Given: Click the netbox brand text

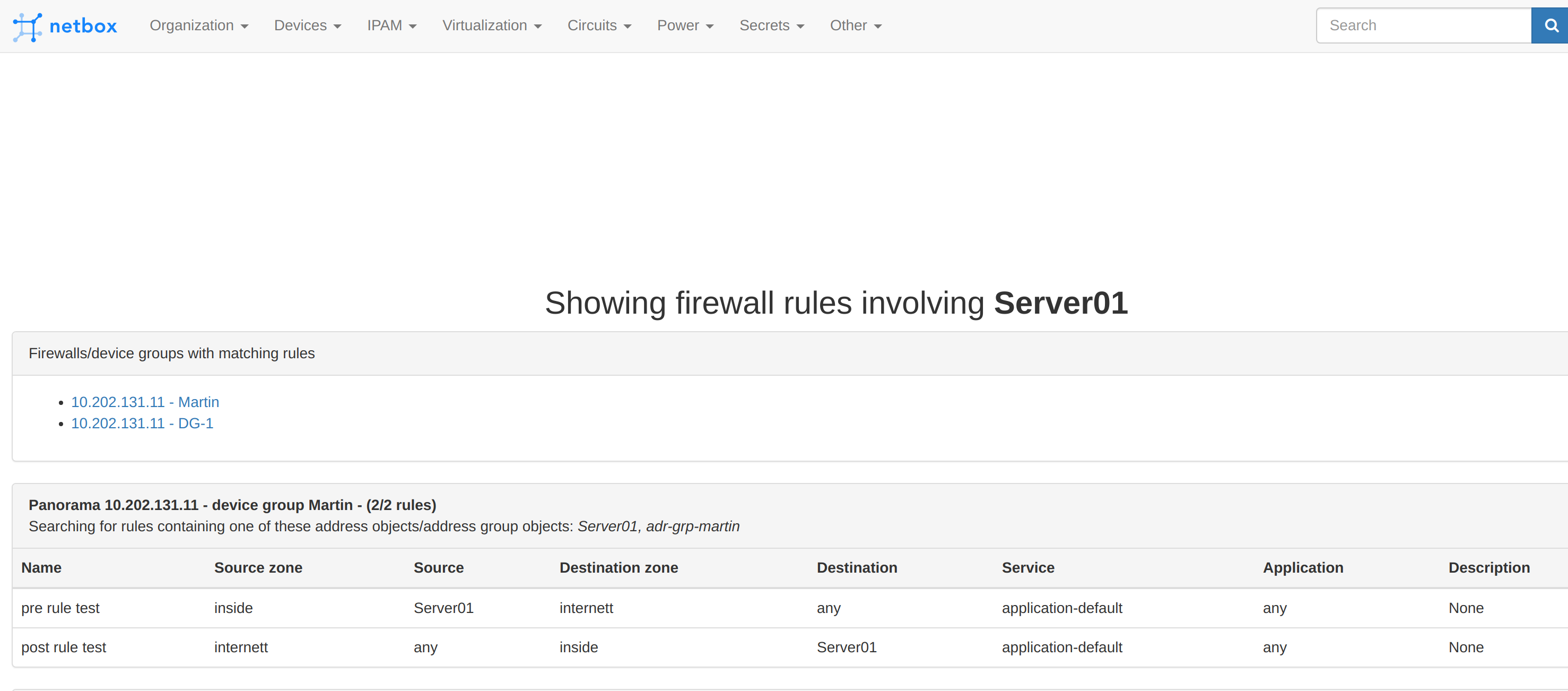Looking at the screenshot, I should coord(83,26).
